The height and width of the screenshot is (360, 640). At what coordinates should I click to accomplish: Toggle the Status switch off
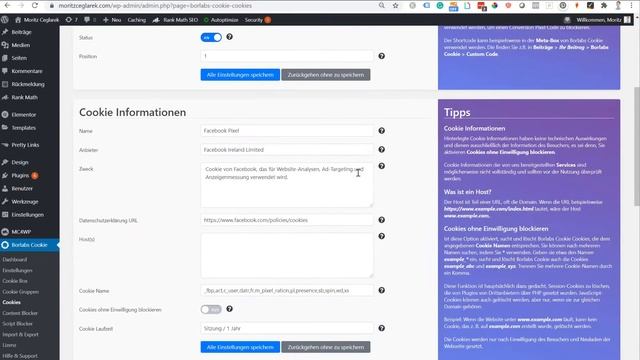coord(211,38)
